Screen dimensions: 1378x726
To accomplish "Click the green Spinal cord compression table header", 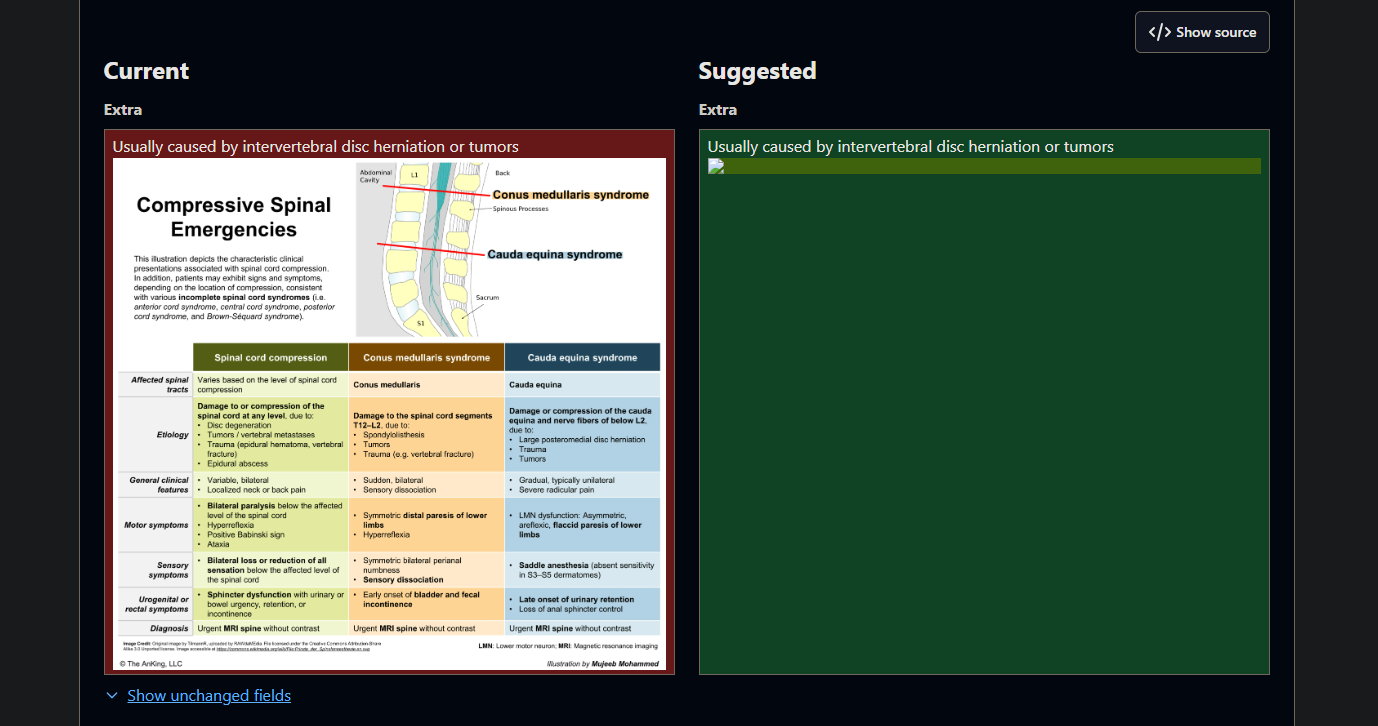I will pyautogui.click(x=270, y=357).
